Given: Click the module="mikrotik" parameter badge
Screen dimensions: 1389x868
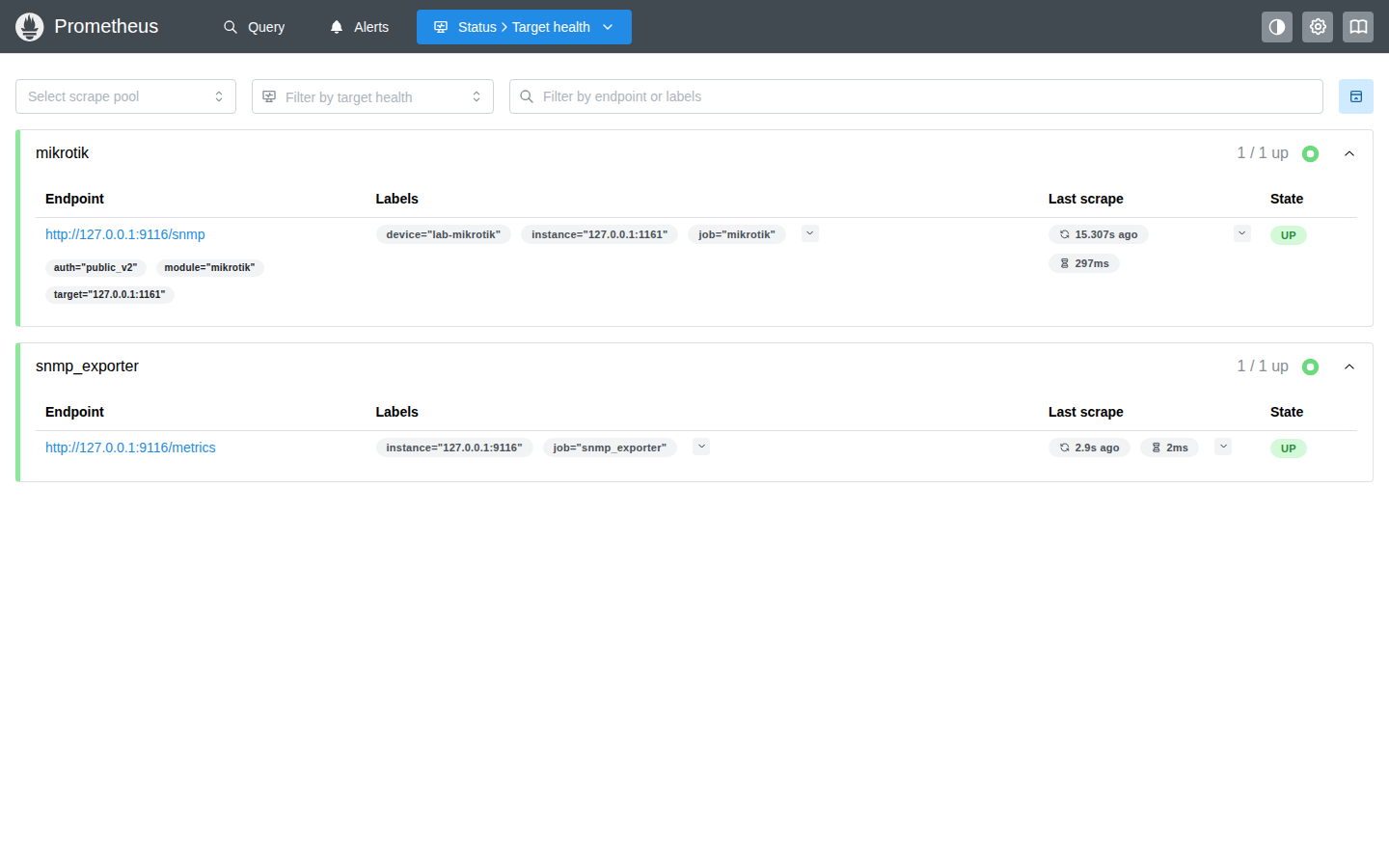Looking at the screenshot, I should tap(209, 268).
